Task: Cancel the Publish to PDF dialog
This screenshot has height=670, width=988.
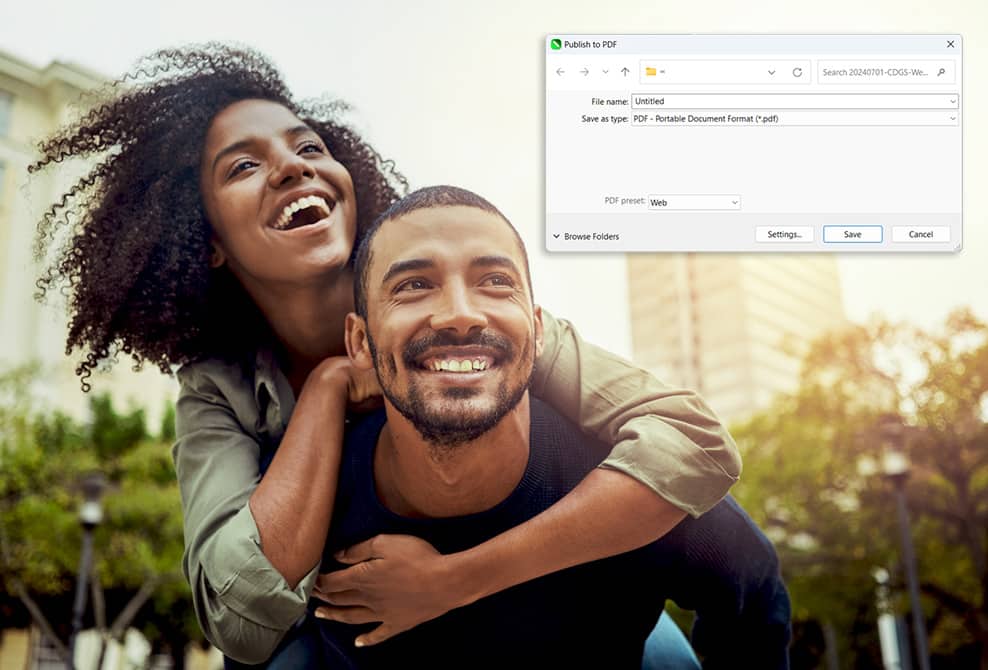Action: [x=921, y=234]
